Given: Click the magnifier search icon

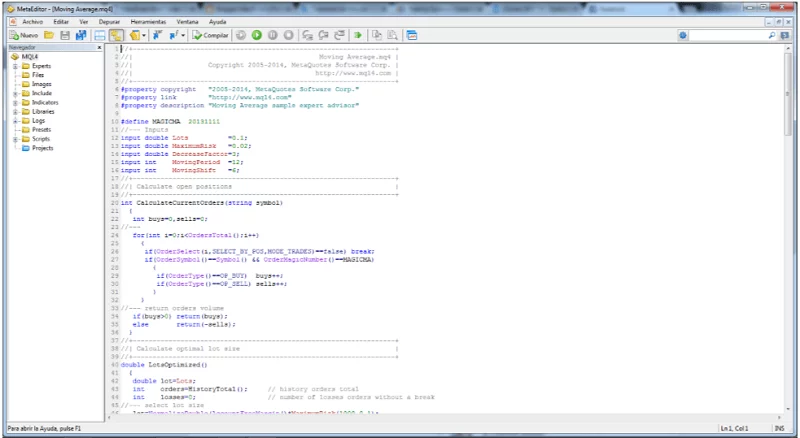Looking at the screenshot, I should tap(771, 35).
